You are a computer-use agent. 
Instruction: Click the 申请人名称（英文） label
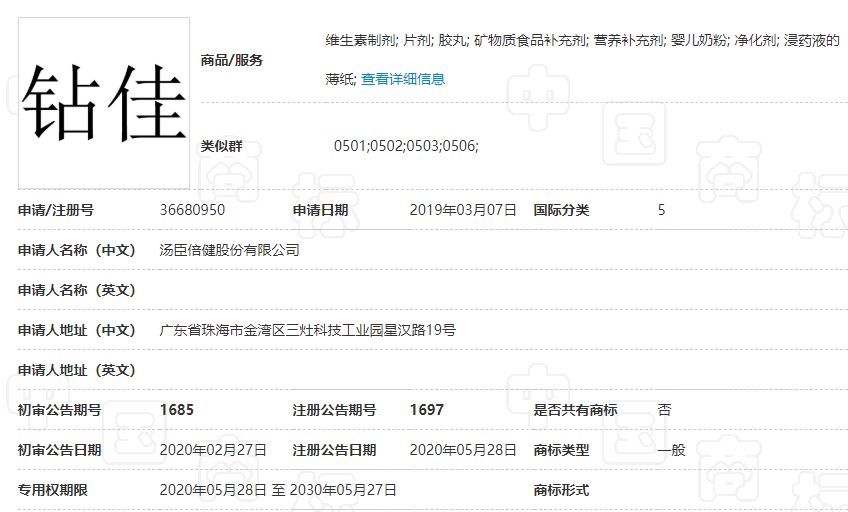click(x=77, y=290)
